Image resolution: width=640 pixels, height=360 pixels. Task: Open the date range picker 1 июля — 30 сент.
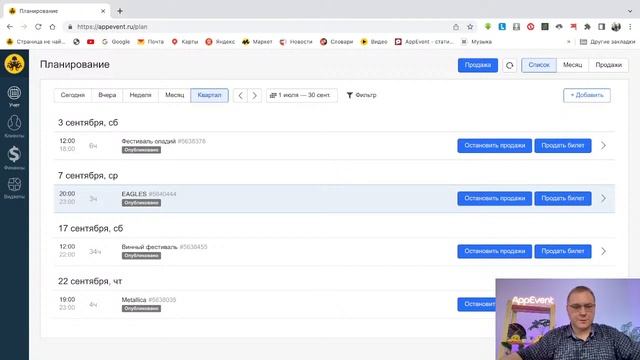302,96
